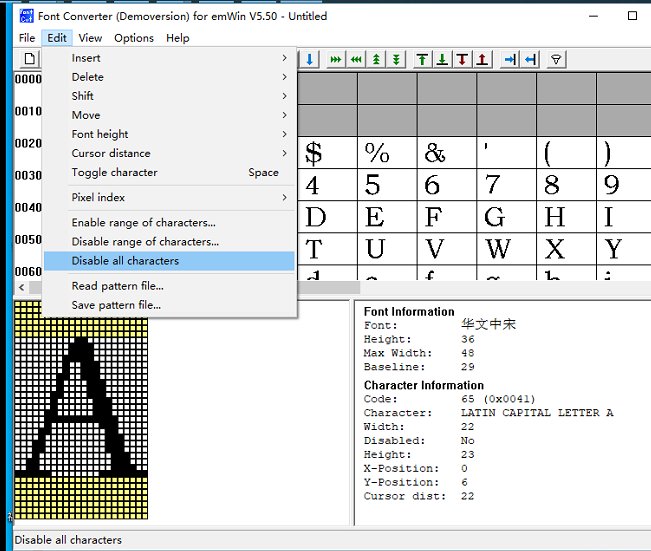This screenshot has height=551, width=651.
Task: Click the green triple down arrows icon
Action: point(396,59)
